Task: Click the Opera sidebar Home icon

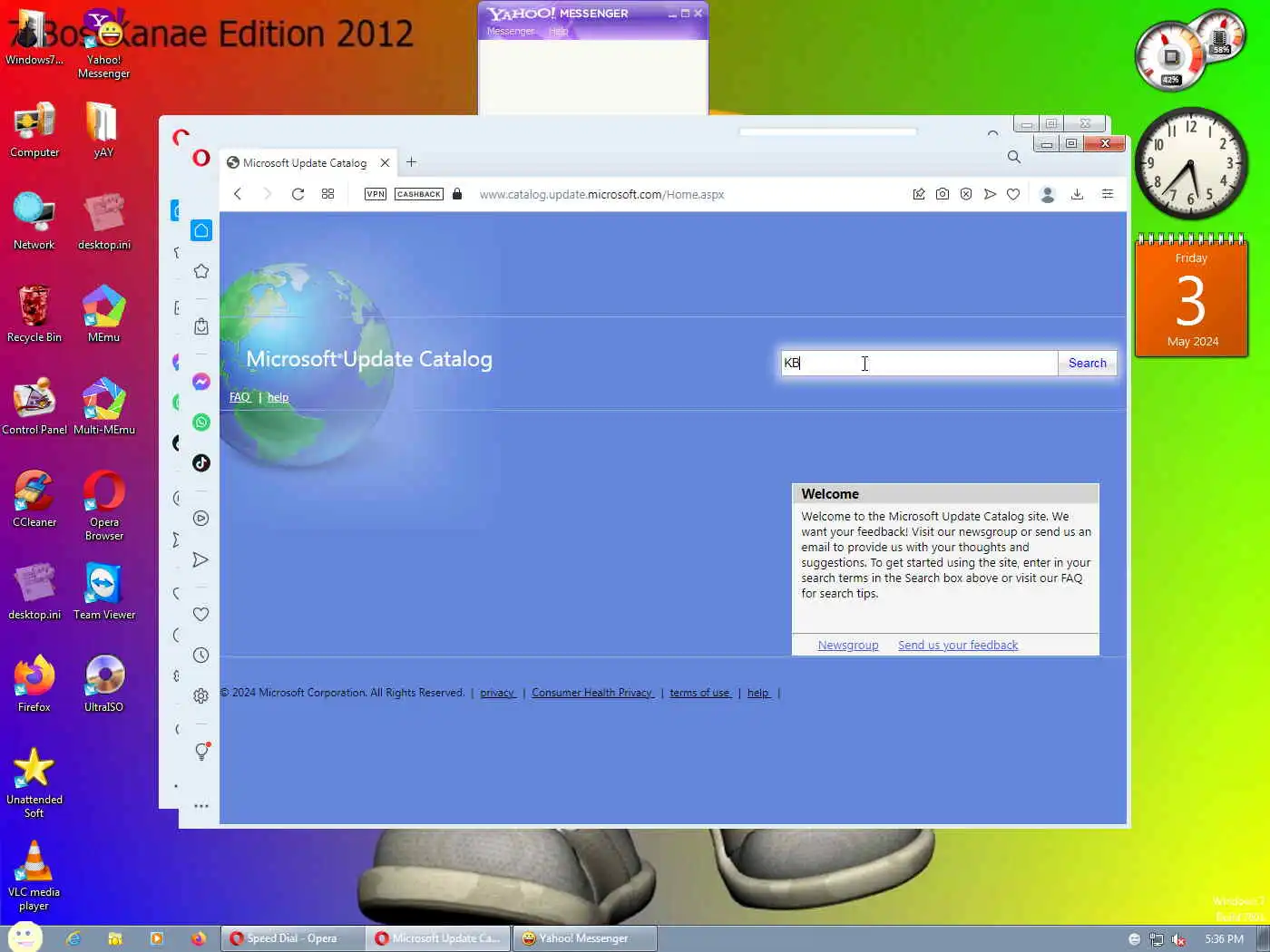Action: tap(201, 230)
